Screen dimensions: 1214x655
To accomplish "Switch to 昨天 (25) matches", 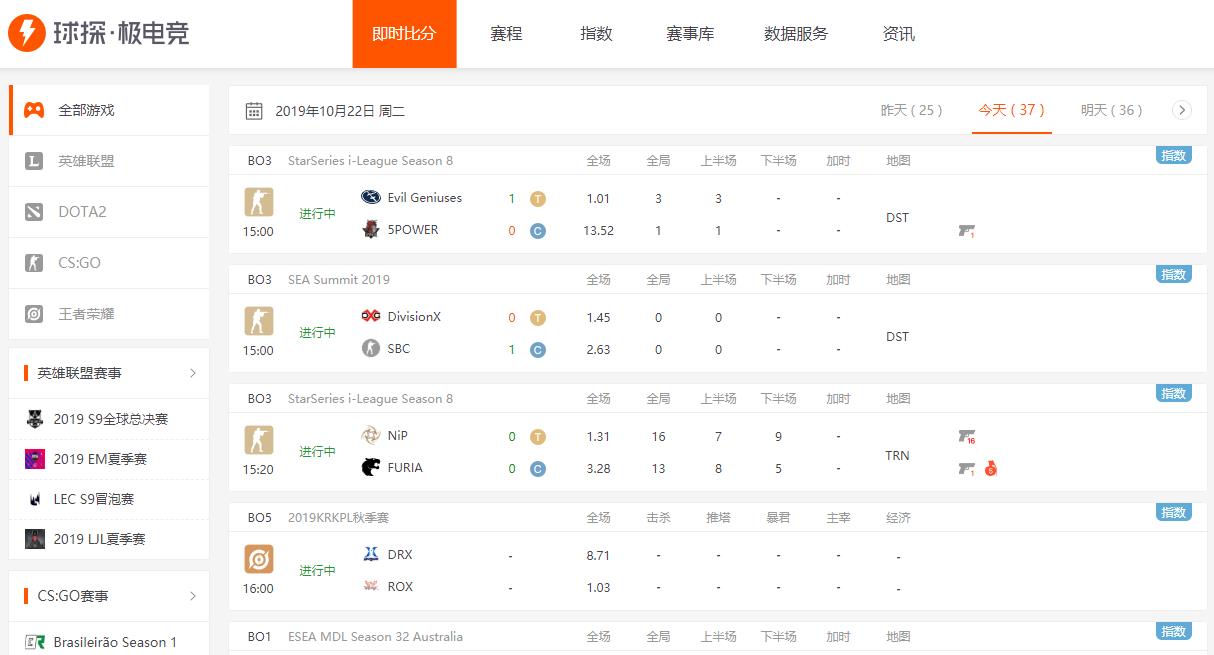I will pos(911,110).
